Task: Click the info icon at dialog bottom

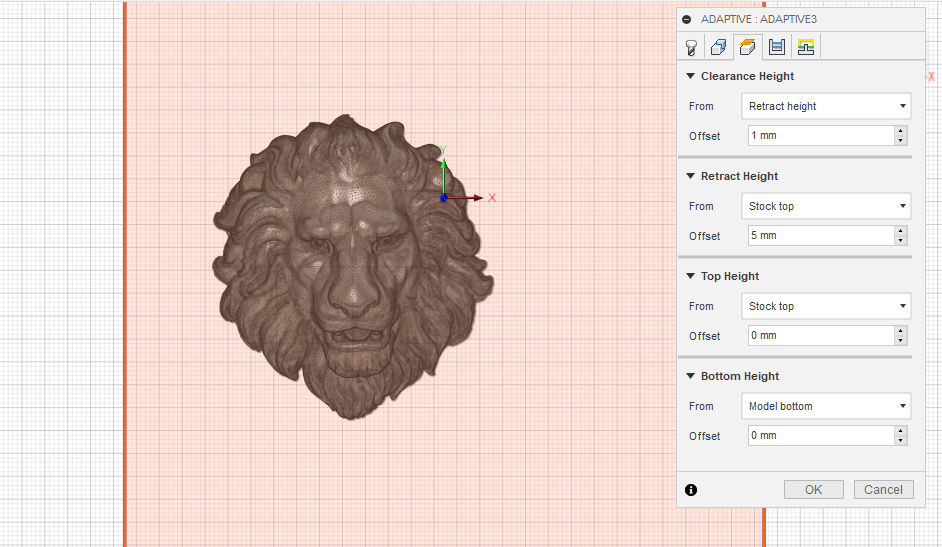Action: tap(690, 490)
